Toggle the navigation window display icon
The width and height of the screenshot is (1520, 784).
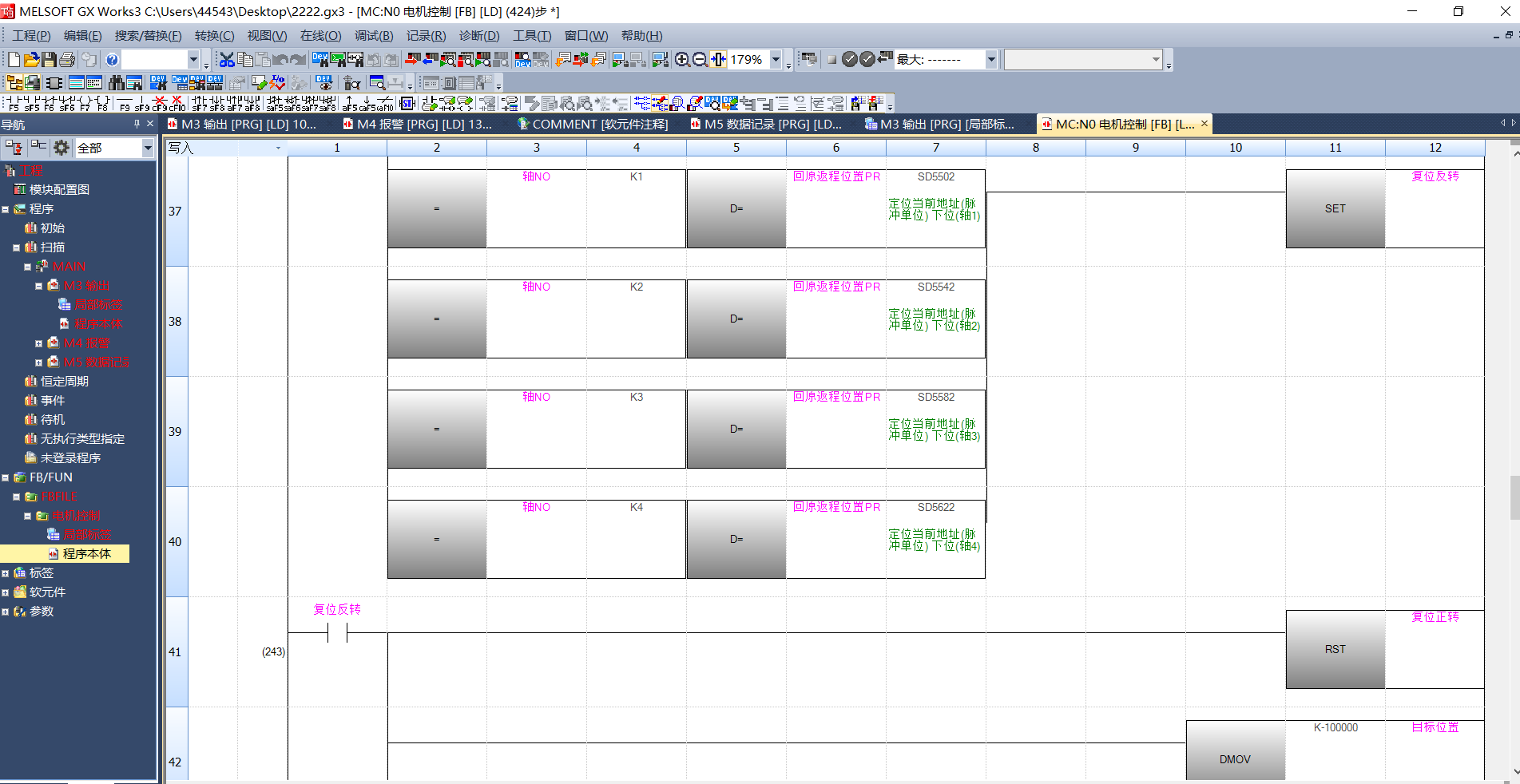coord(15,83)
